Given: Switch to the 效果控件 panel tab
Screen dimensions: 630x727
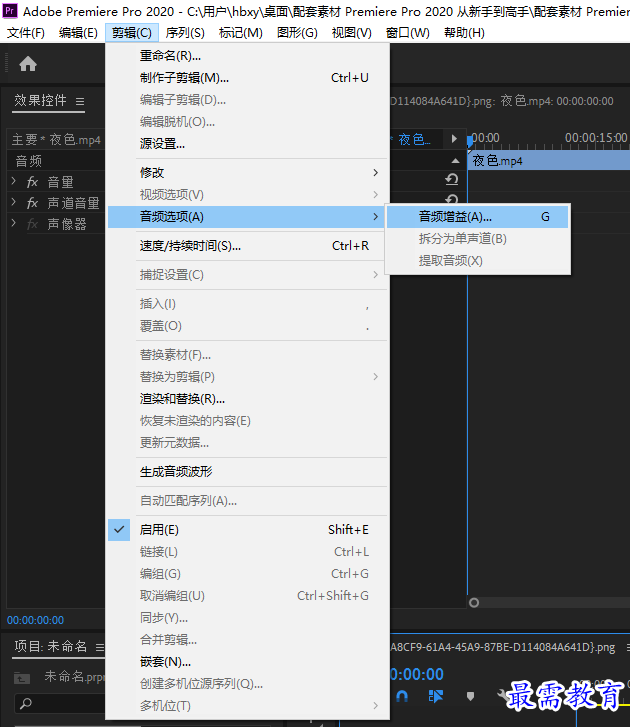Looking at the screenshot, I should (40, 101).
